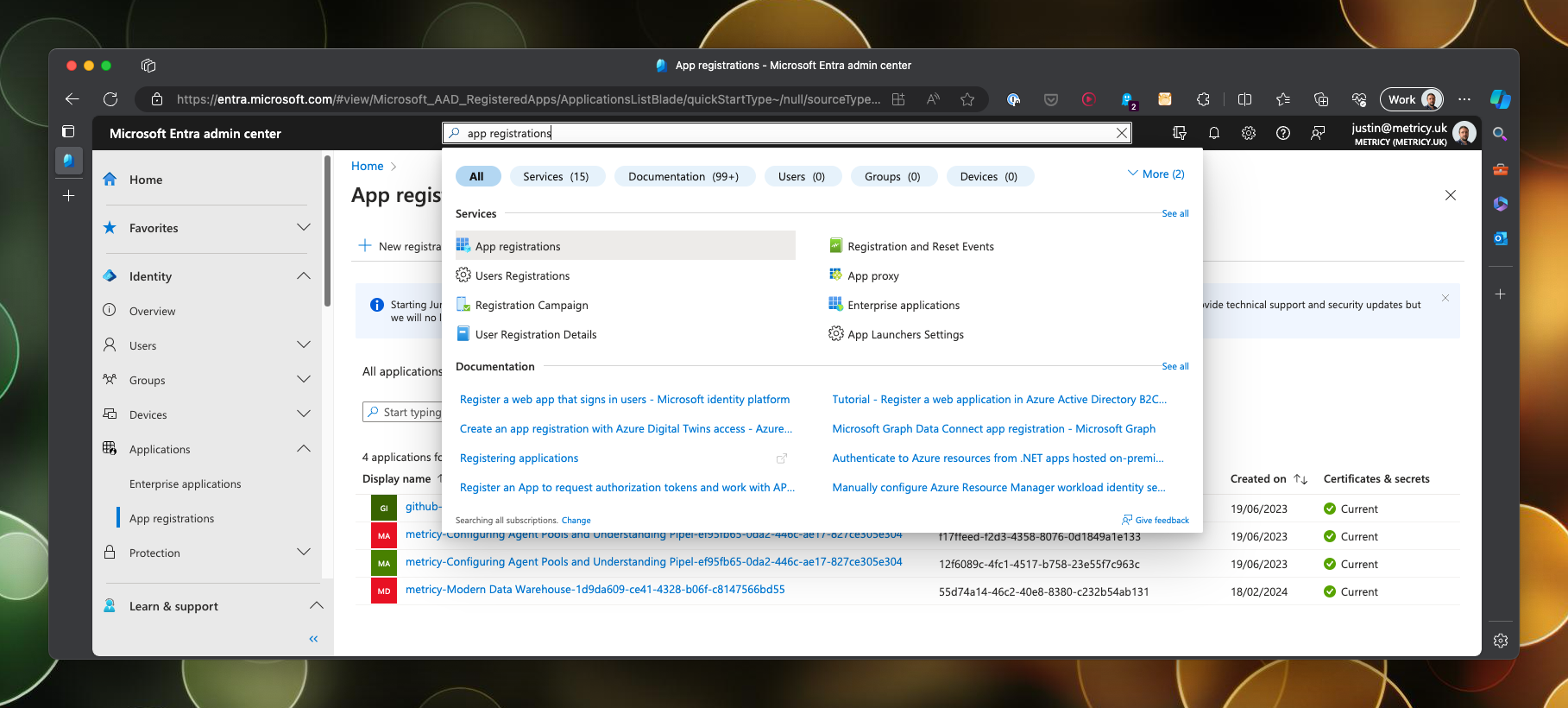
Task: Collapse Learn & support section
Action: (x=317, y=605)
